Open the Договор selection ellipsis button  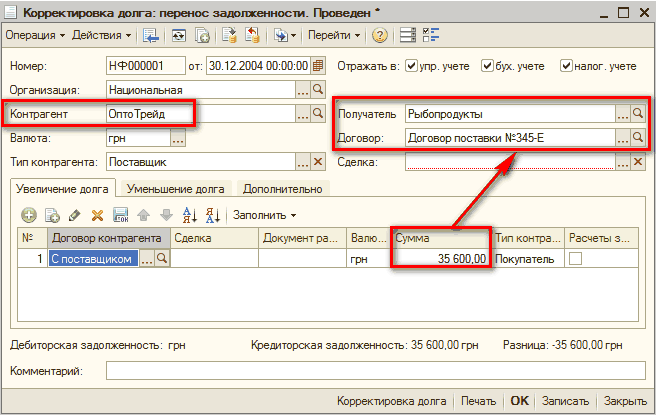click(x=623, y=138)
